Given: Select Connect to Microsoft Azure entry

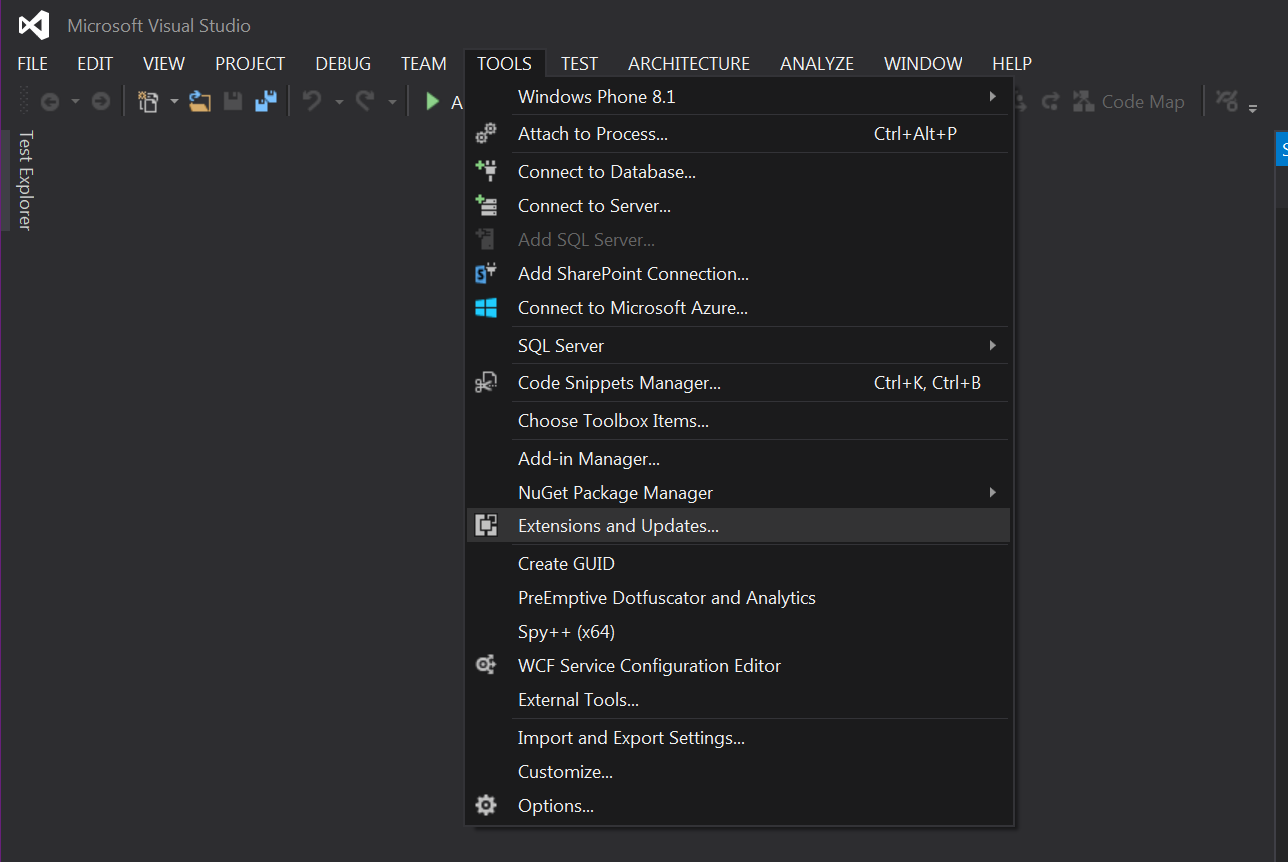Looking at the screenshot, I should 738,307.
